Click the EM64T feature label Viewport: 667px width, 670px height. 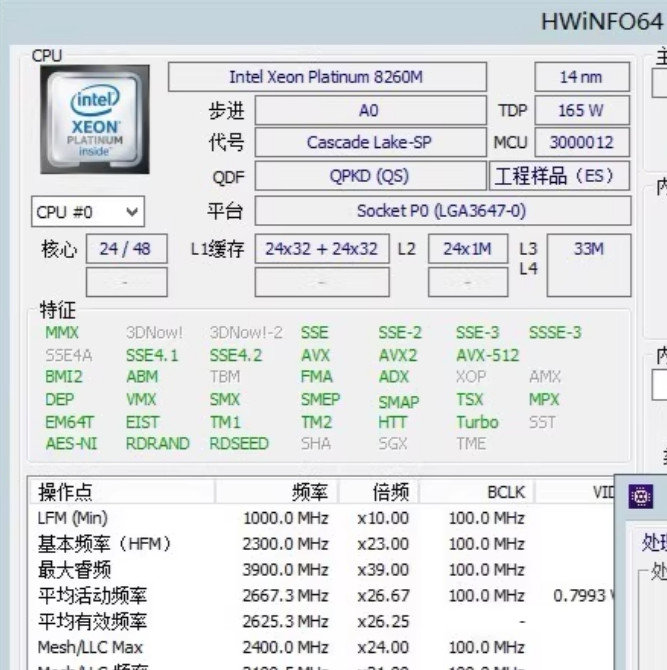69,422
